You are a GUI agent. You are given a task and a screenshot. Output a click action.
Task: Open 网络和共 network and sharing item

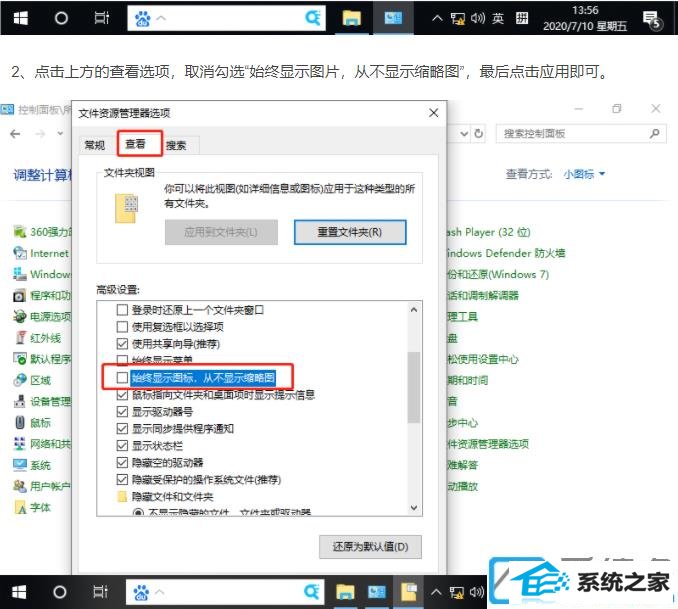(x=42, y=444)
